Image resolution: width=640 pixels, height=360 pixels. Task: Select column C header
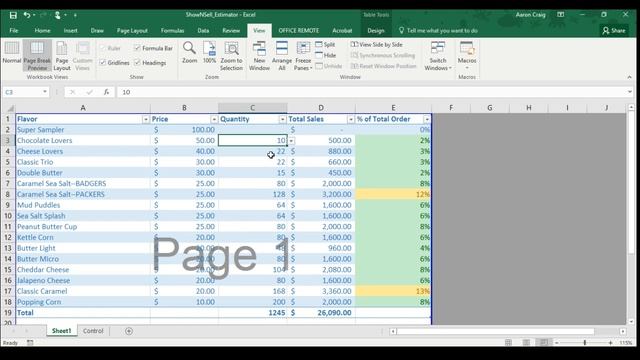252,108
